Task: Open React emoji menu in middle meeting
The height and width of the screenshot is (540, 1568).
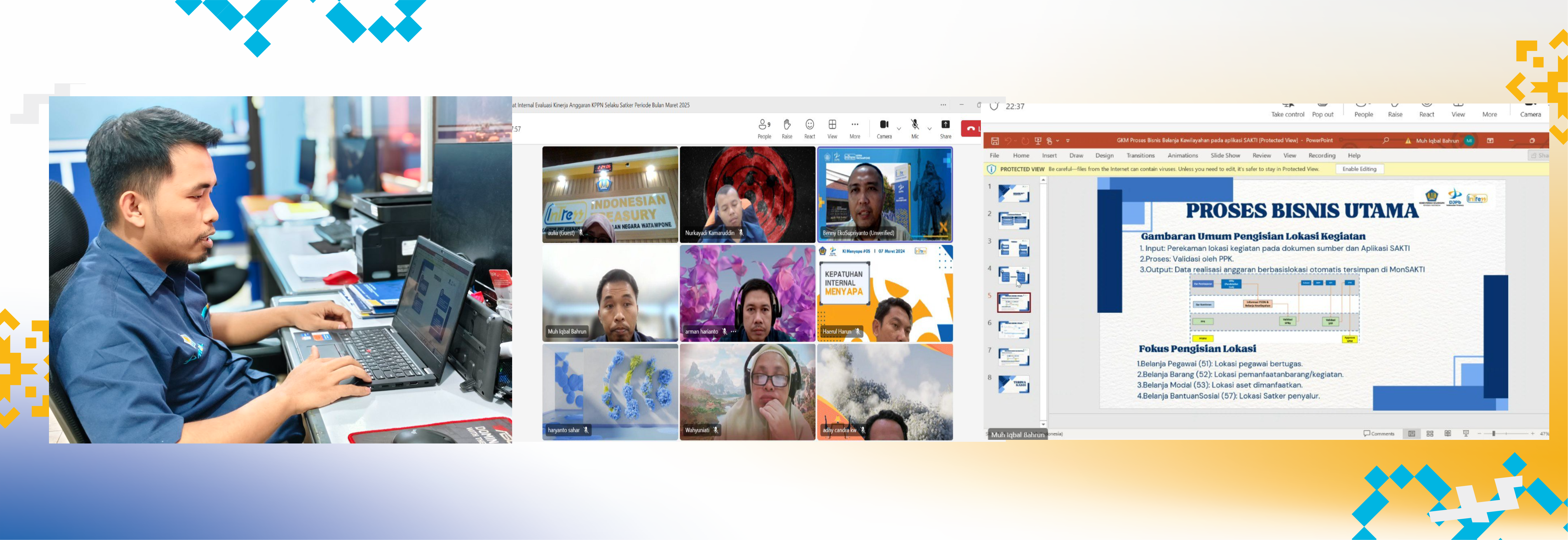Action: [x=810, y=128]
